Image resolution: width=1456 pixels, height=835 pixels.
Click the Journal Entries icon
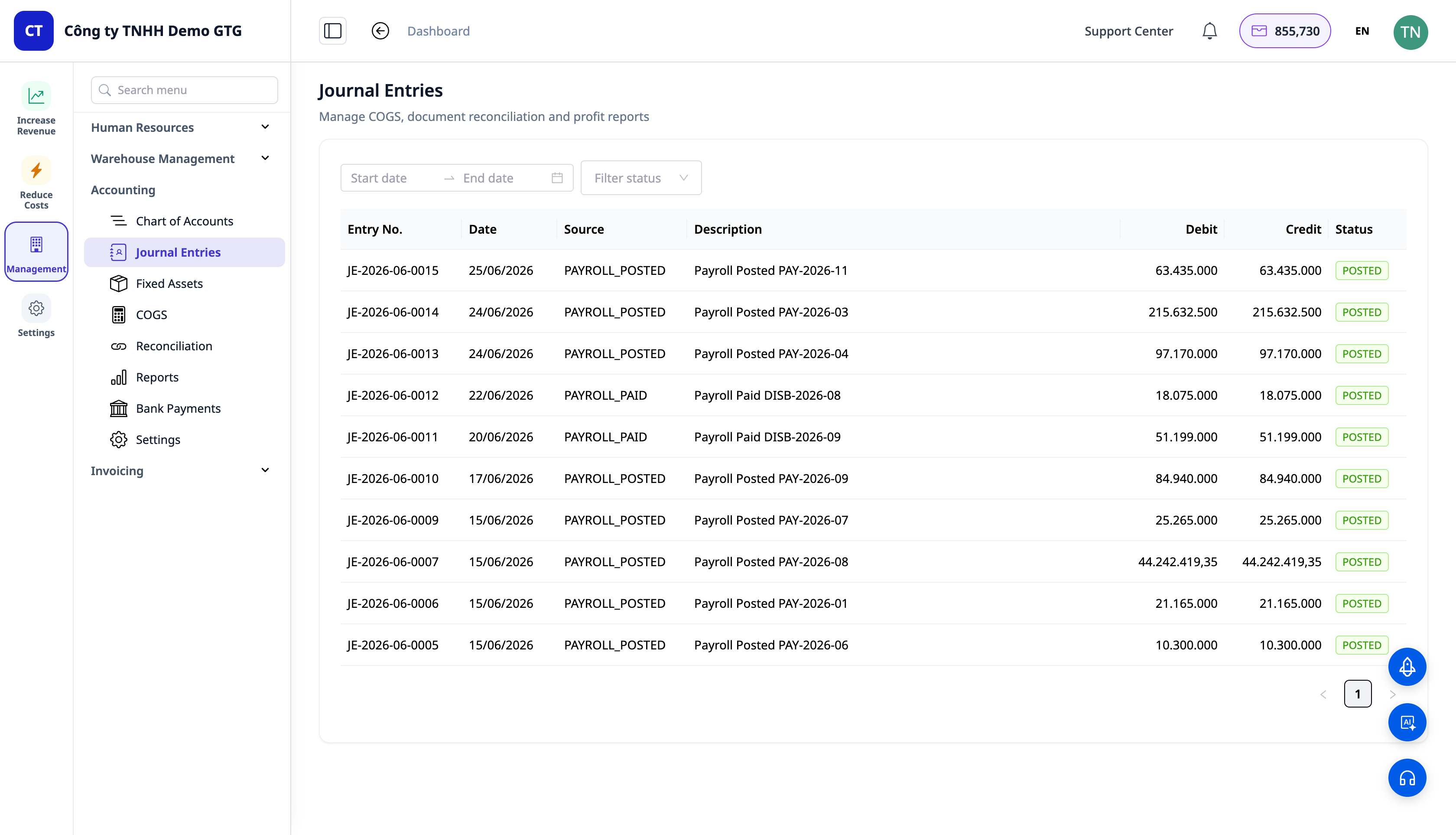pos(119,252)
